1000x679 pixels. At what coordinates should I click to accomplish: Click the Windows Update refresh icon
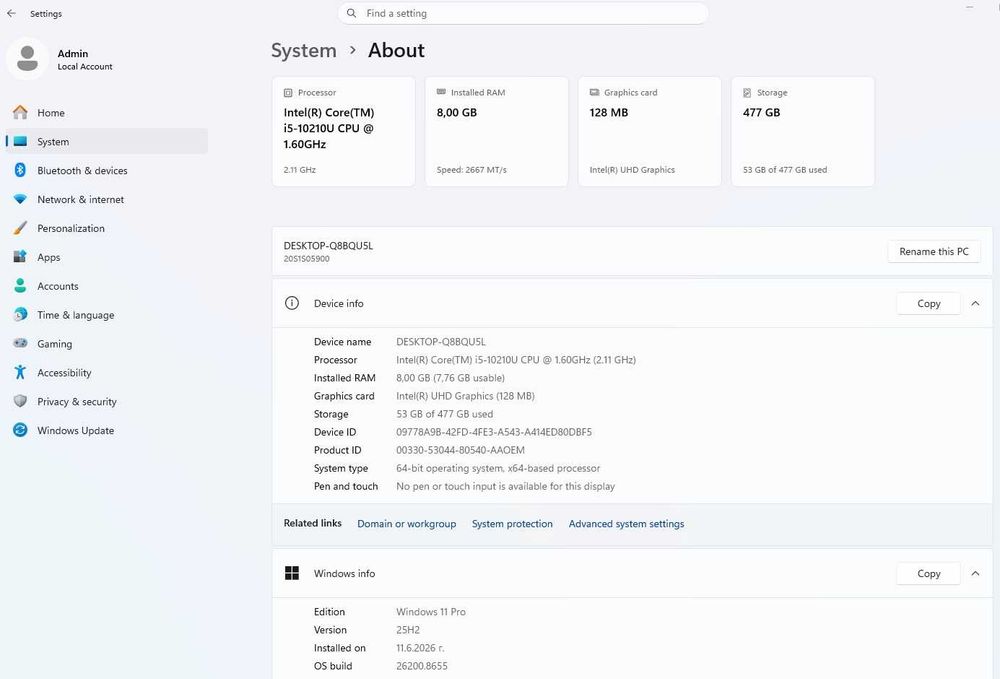tap(20, 430)
